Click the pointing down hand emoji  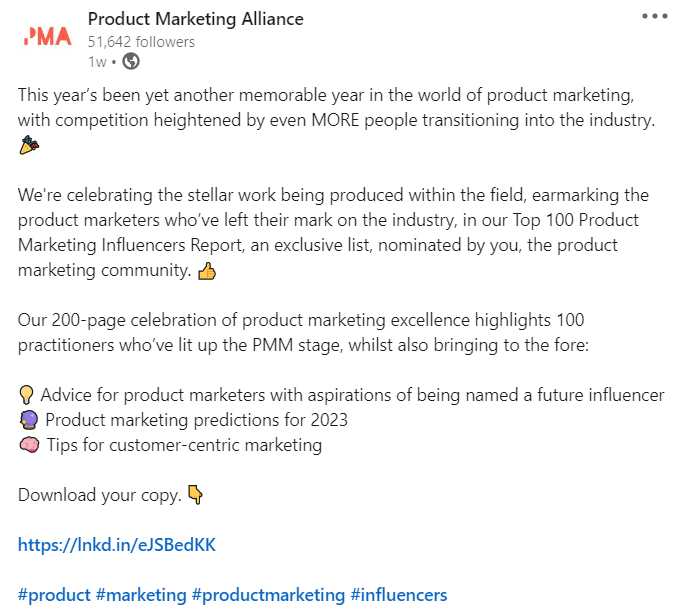point(195,494)
